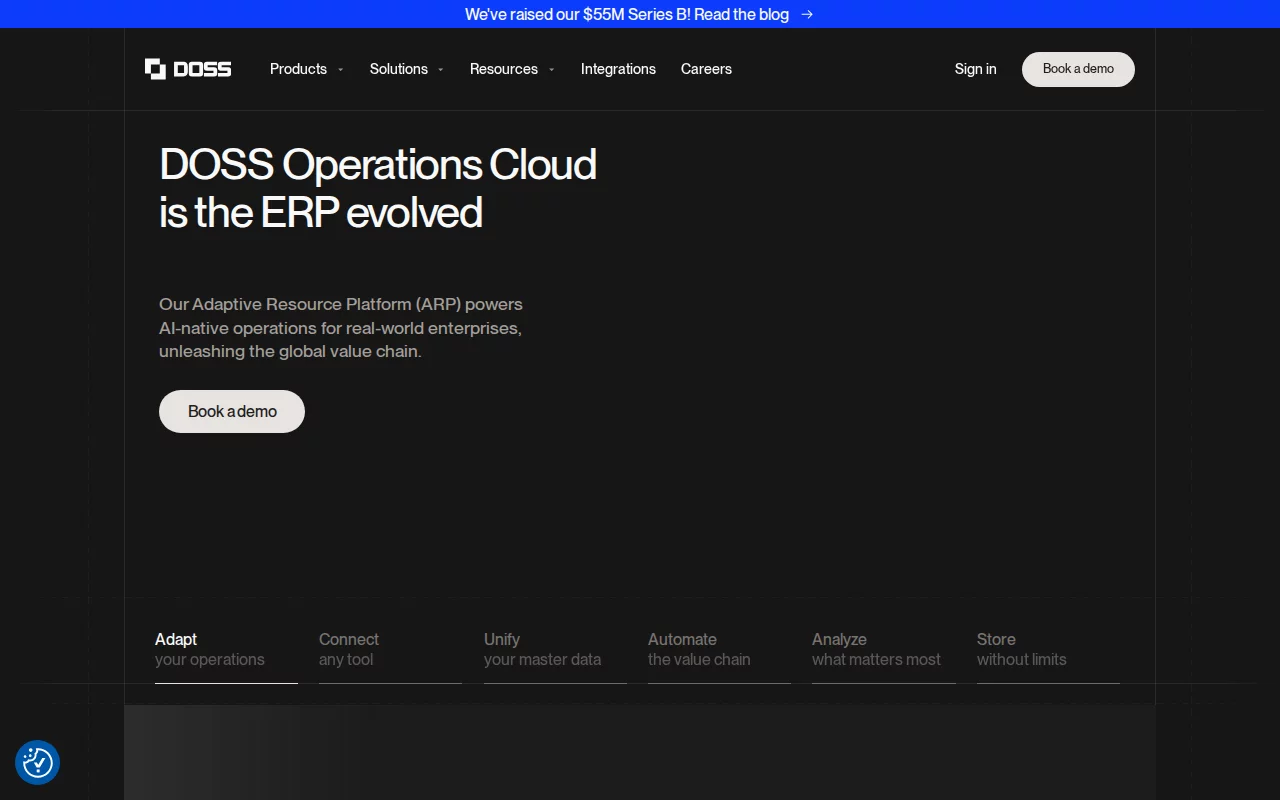The height and width of the screenshot is (800, 1280).
Task: Click the DOSS wordmark text
Action: tap(202, 69)
